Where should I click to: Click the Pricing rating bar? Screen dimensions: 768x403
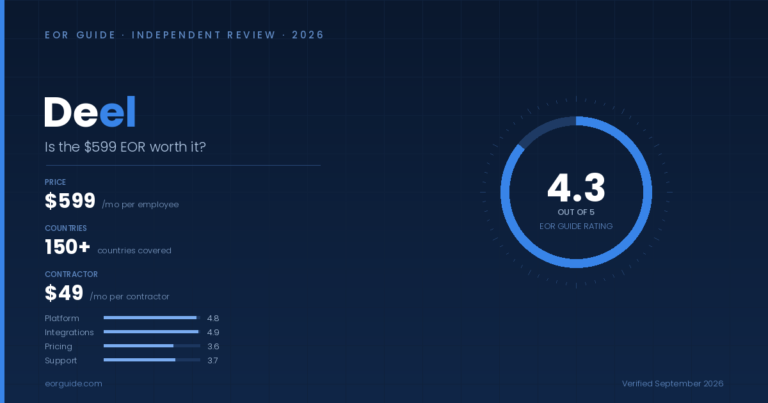click(152, 346)
